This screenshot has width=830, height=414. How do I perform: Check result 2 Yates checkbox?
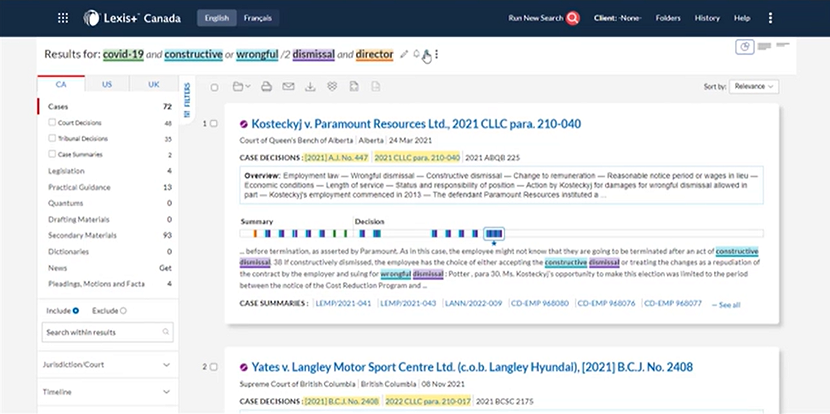[213, 366]
